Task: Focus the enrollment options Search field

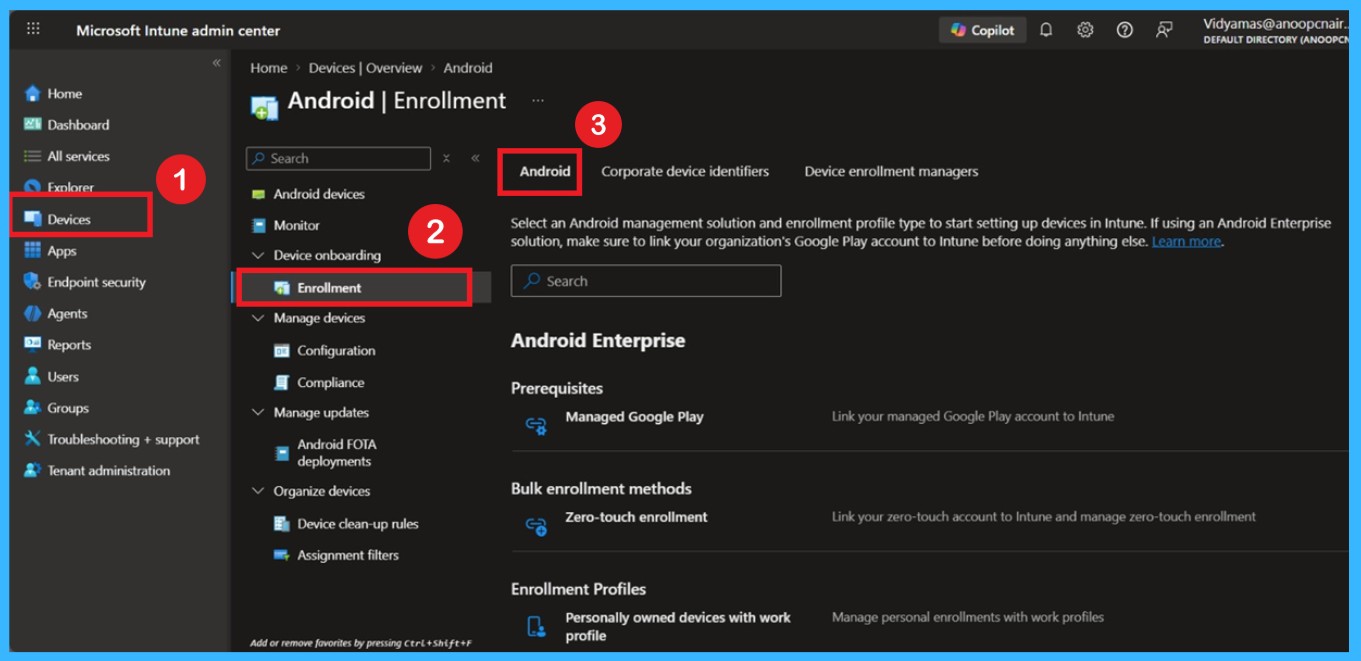Action: click(x=646, y=281)
